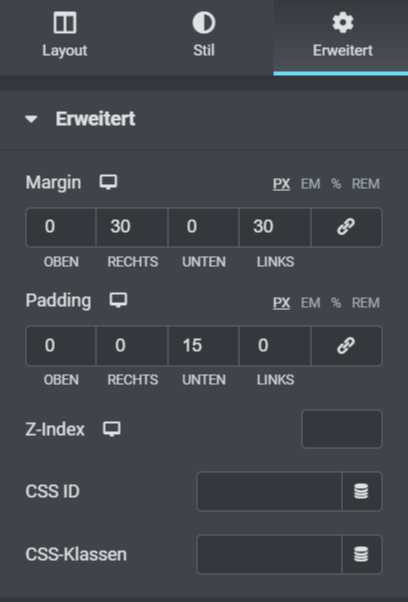Click the Stil half-circle icon
Viewport: 408px width, 602px height.
pos(204,23)
